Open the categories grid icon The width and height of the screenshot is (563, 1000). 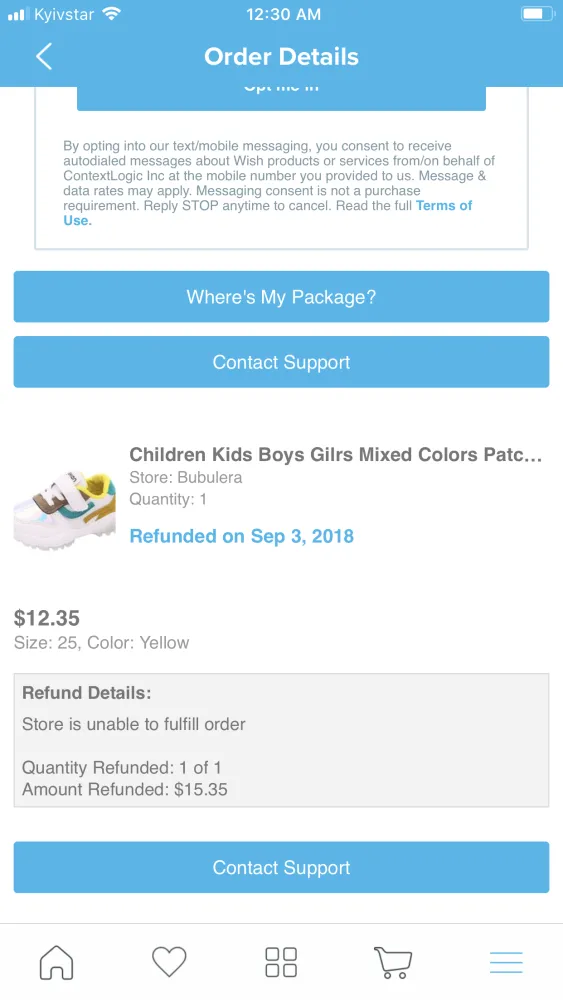pos(281,962)
